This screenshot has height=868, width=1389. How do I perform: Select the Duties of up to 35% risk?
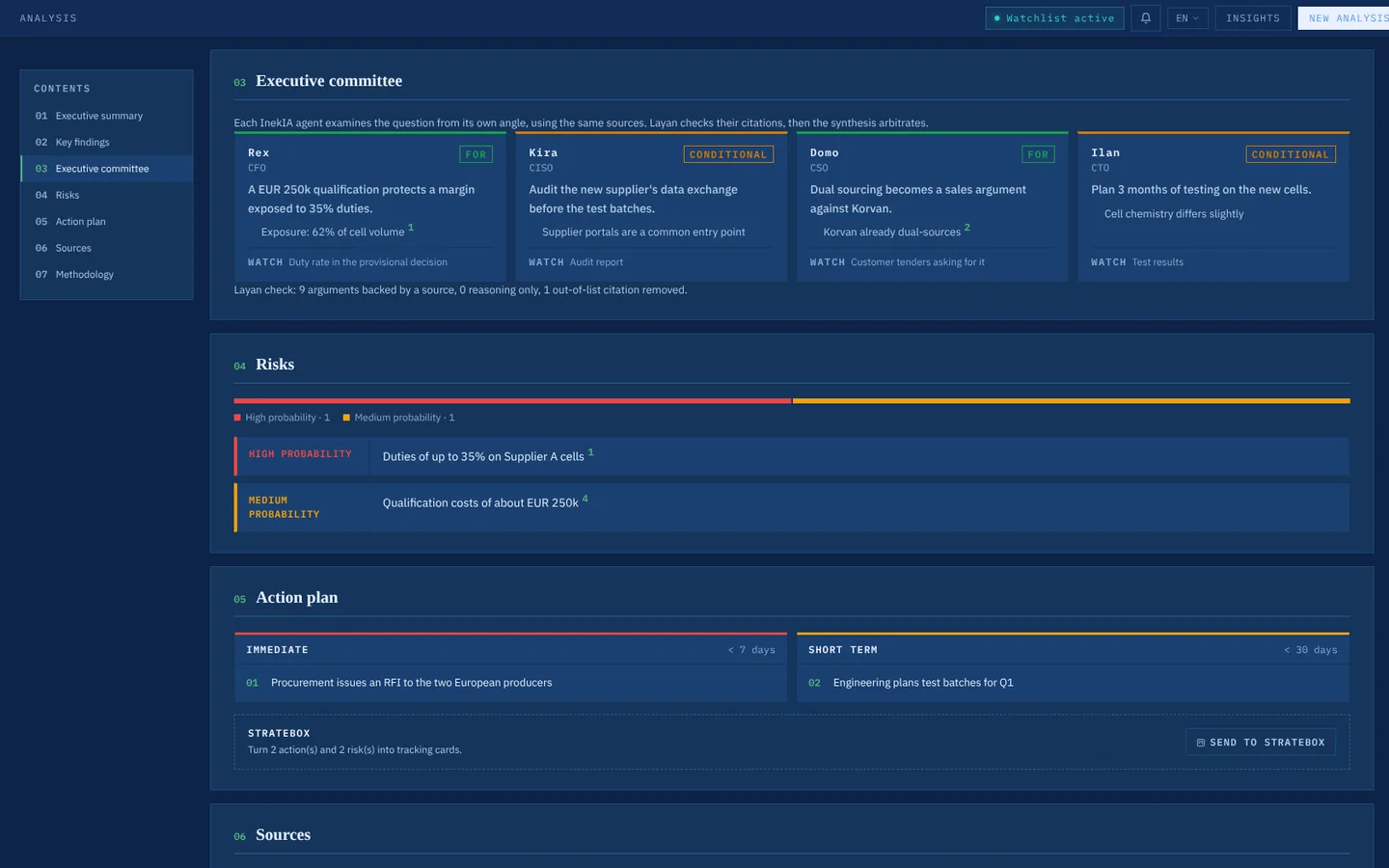tap(791, 456)
